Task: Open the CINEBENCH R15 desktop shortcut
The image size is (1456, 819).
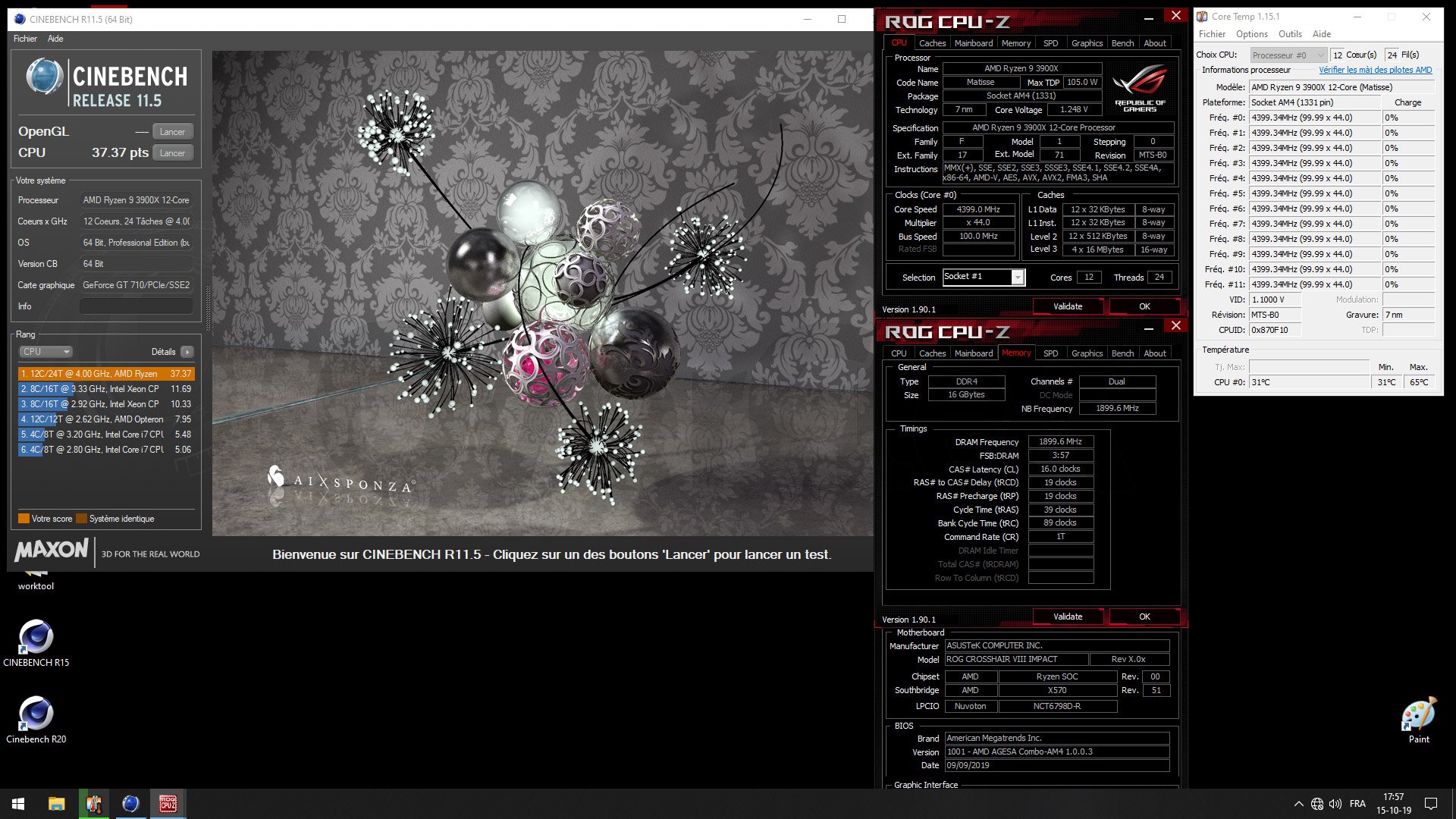Action: pos(36,638)
